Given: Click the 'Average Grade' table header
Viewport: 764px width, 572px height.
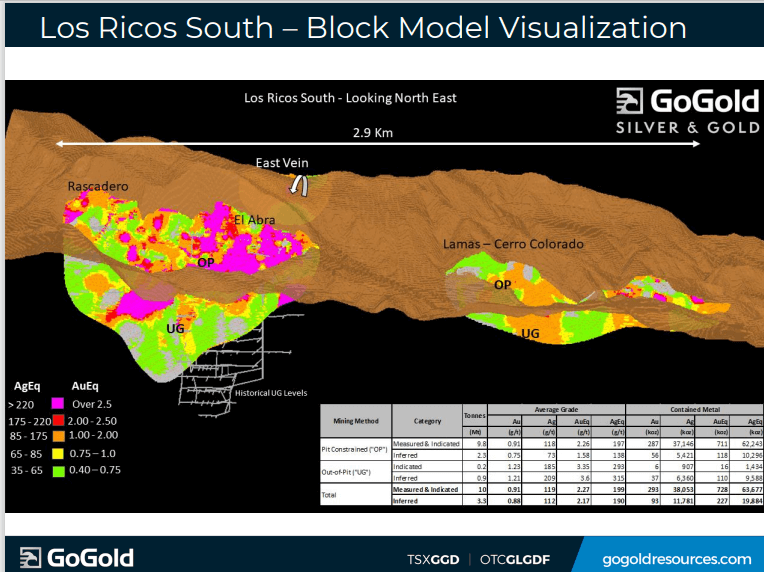Looking at the screenshot, I should [556, 409].
